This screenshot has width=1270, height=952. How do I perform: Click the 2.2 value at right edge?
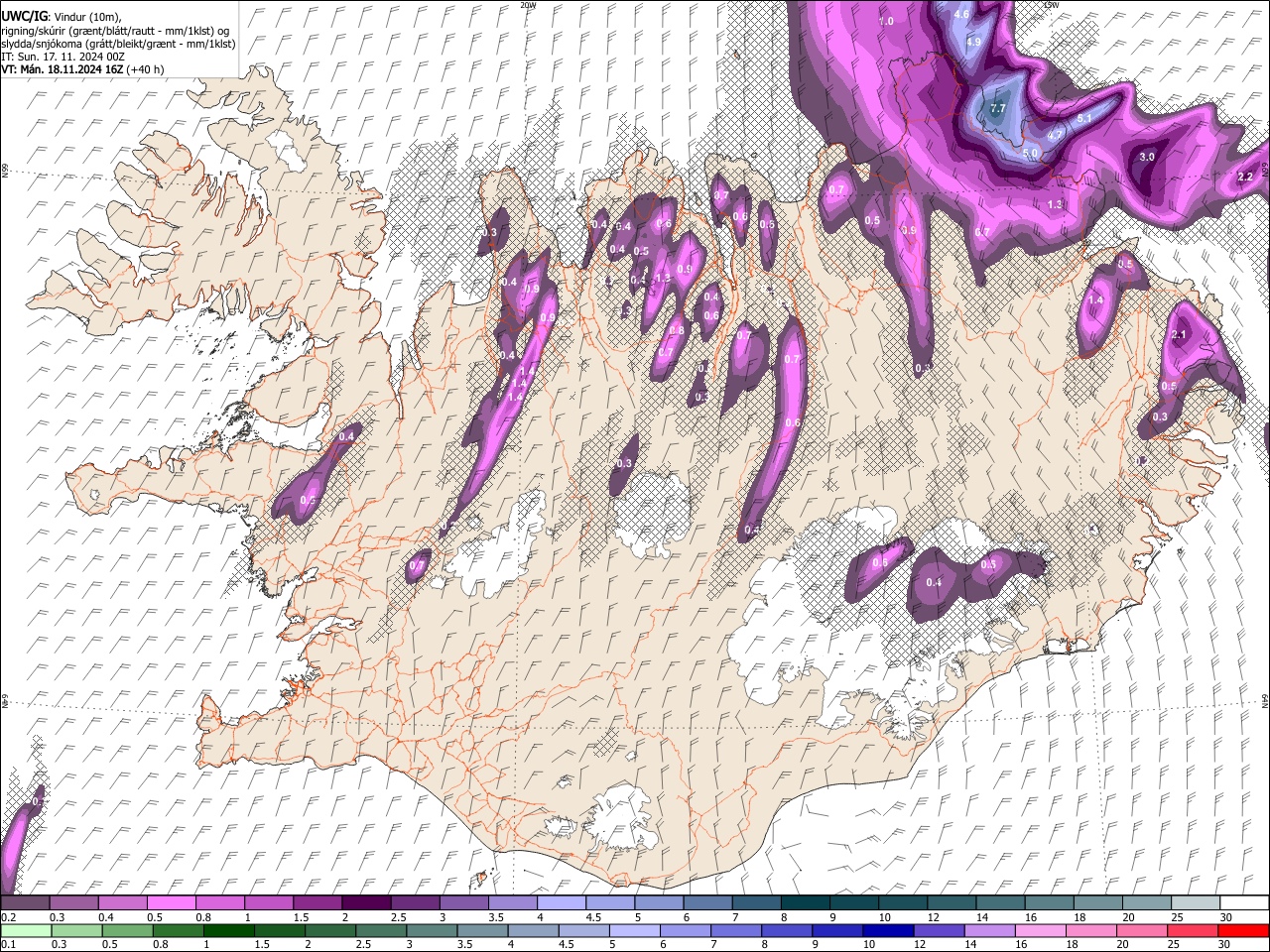pos(1246,177)
